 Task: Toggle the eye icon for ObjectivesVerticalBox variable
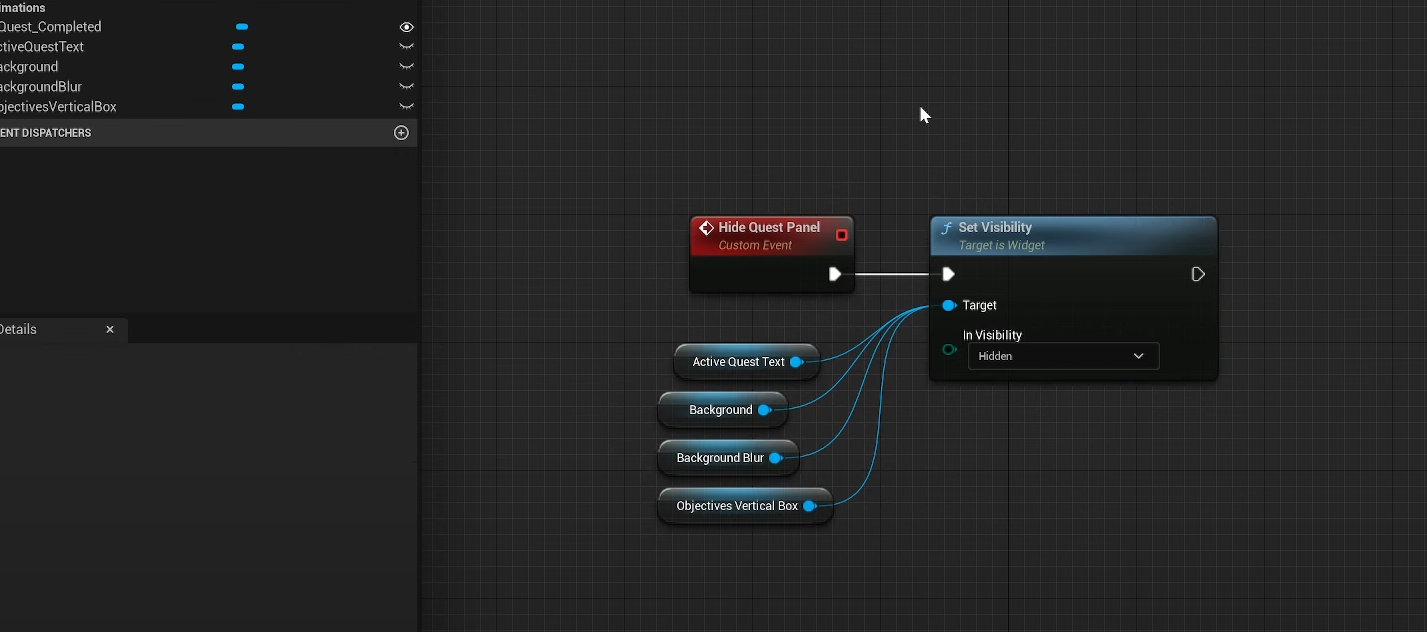pyautogui.click(x=406, y=107)
